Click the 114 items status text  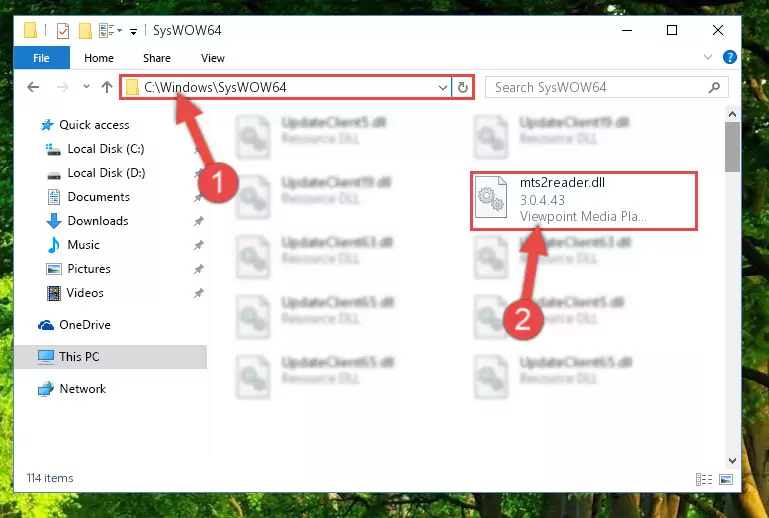click(x=50, y=478)
